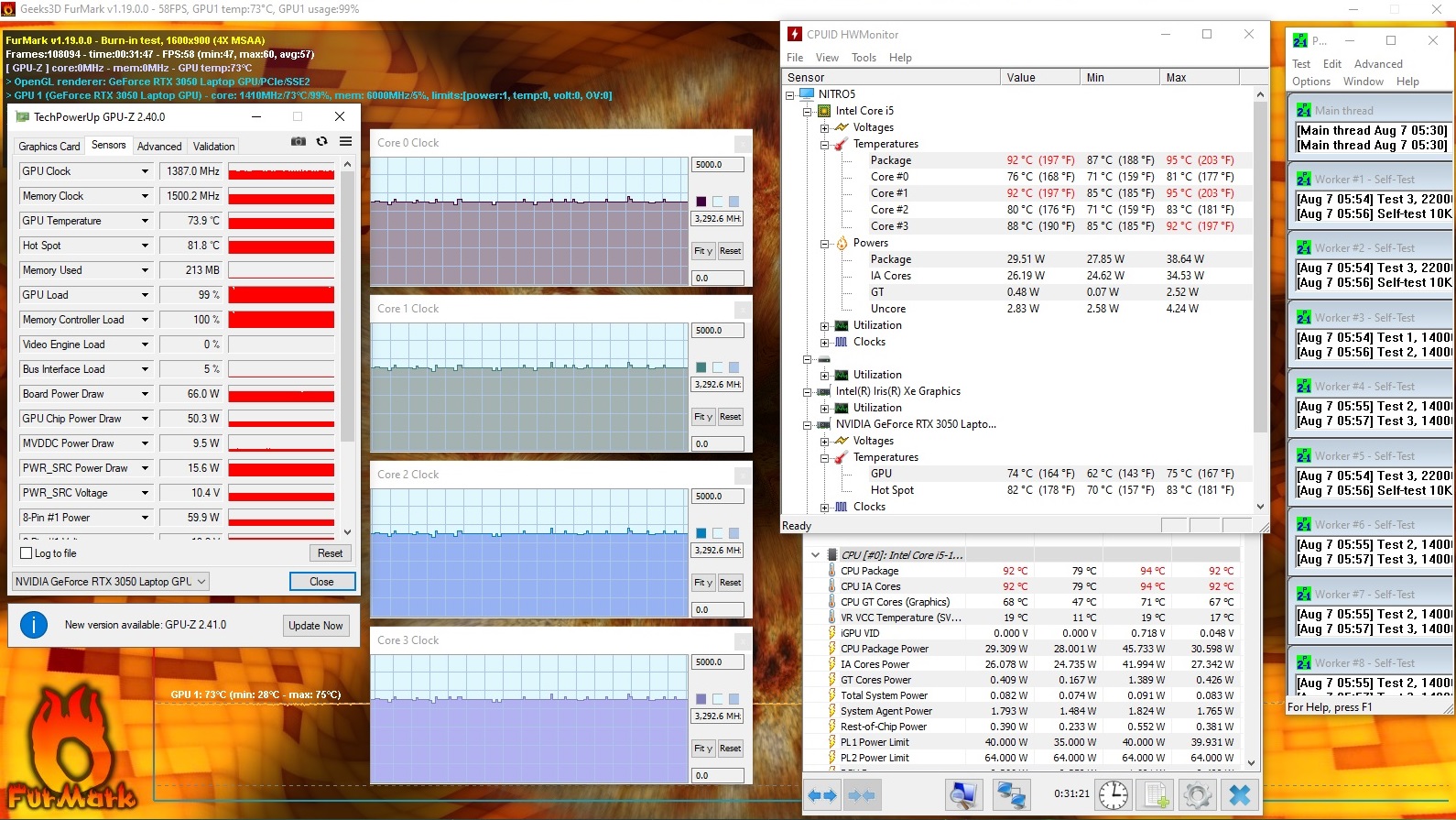Screen dimensions: 1456x820
Task: Switch to the Validation tab
Action: [214, 146]
